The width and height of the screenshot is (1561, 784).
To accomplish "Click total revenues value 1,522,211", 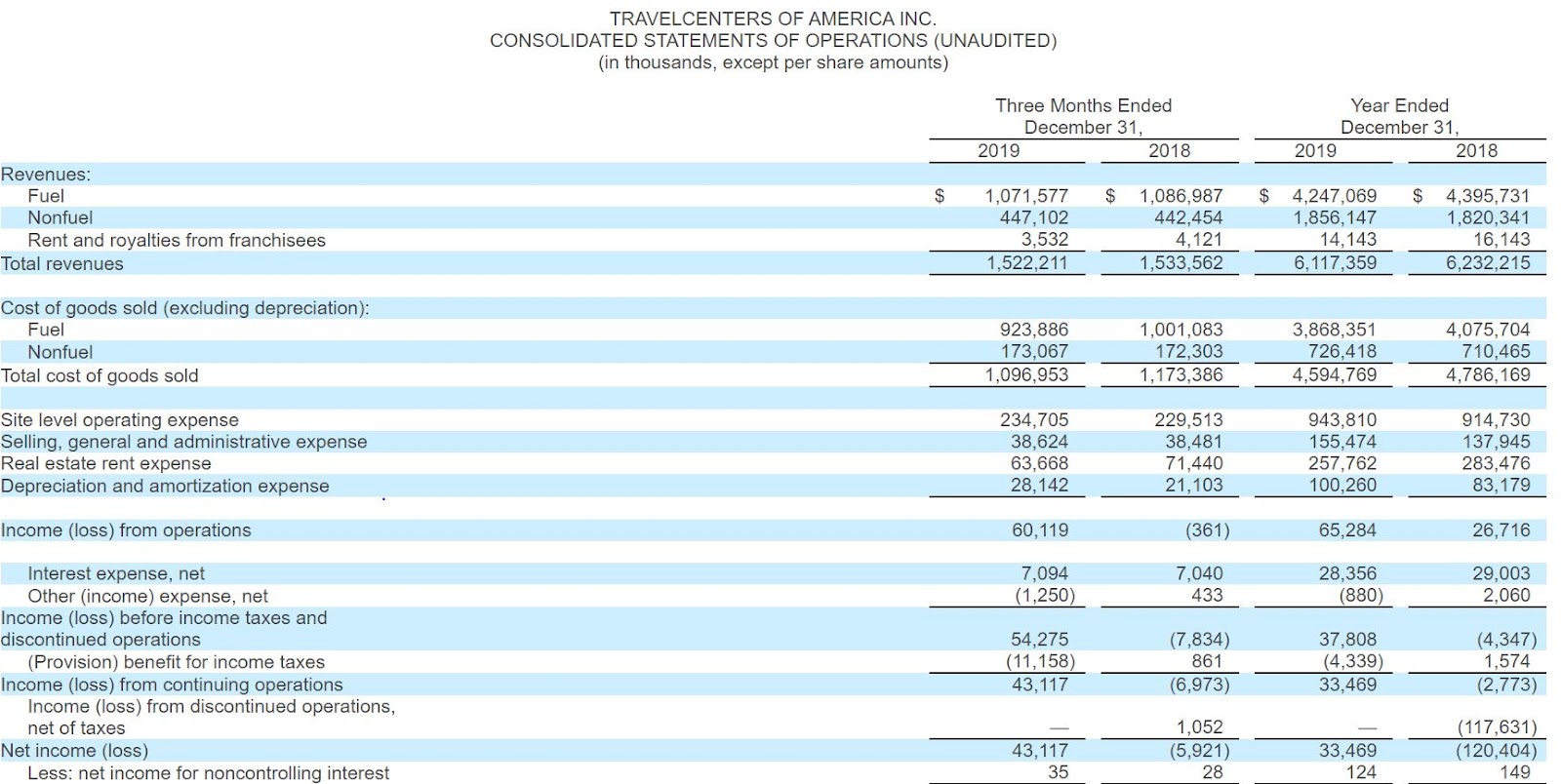I will pyautogui.click(x=1027, y=262).
